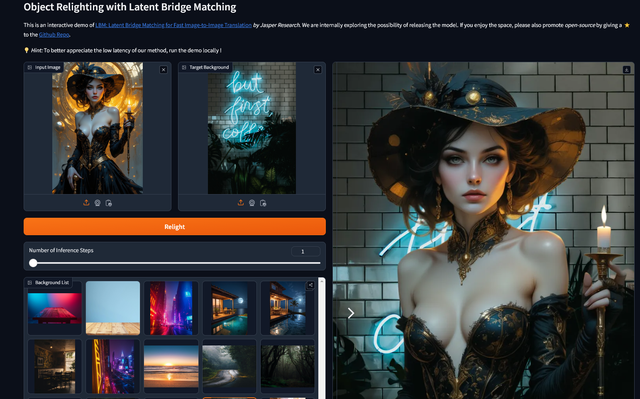Remove the Input Image with its X button
The image size is (640, 399).
click(x=163, y=70)
